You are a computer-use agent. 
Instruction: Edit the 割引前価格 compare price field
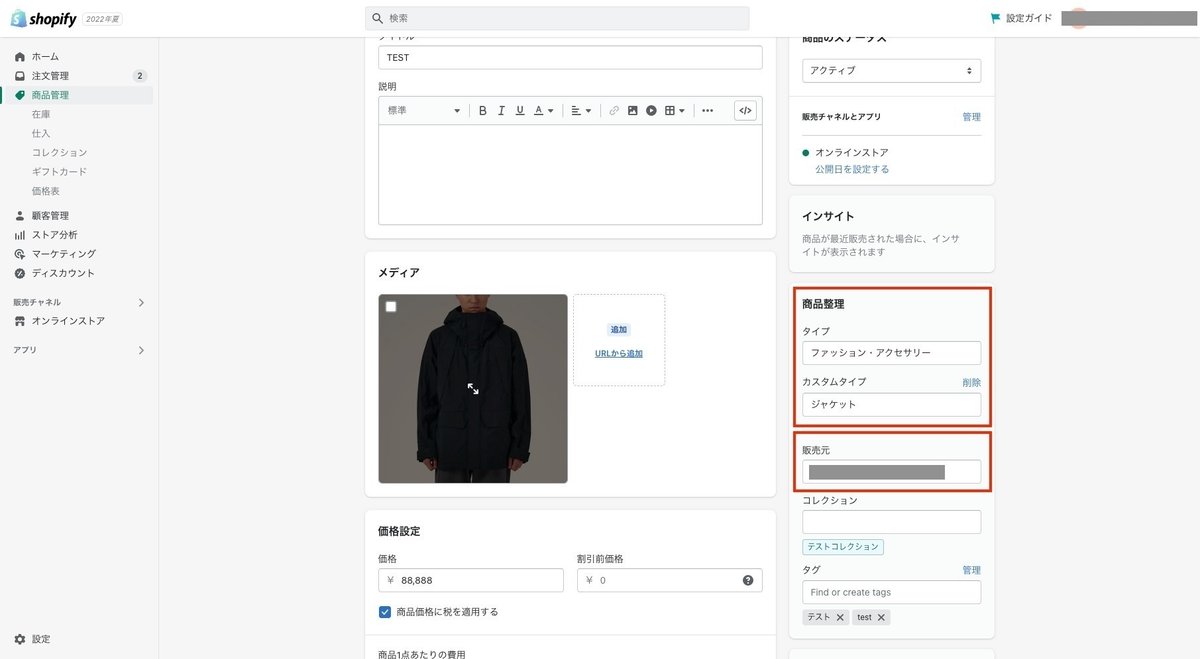(x=670, y=580)
